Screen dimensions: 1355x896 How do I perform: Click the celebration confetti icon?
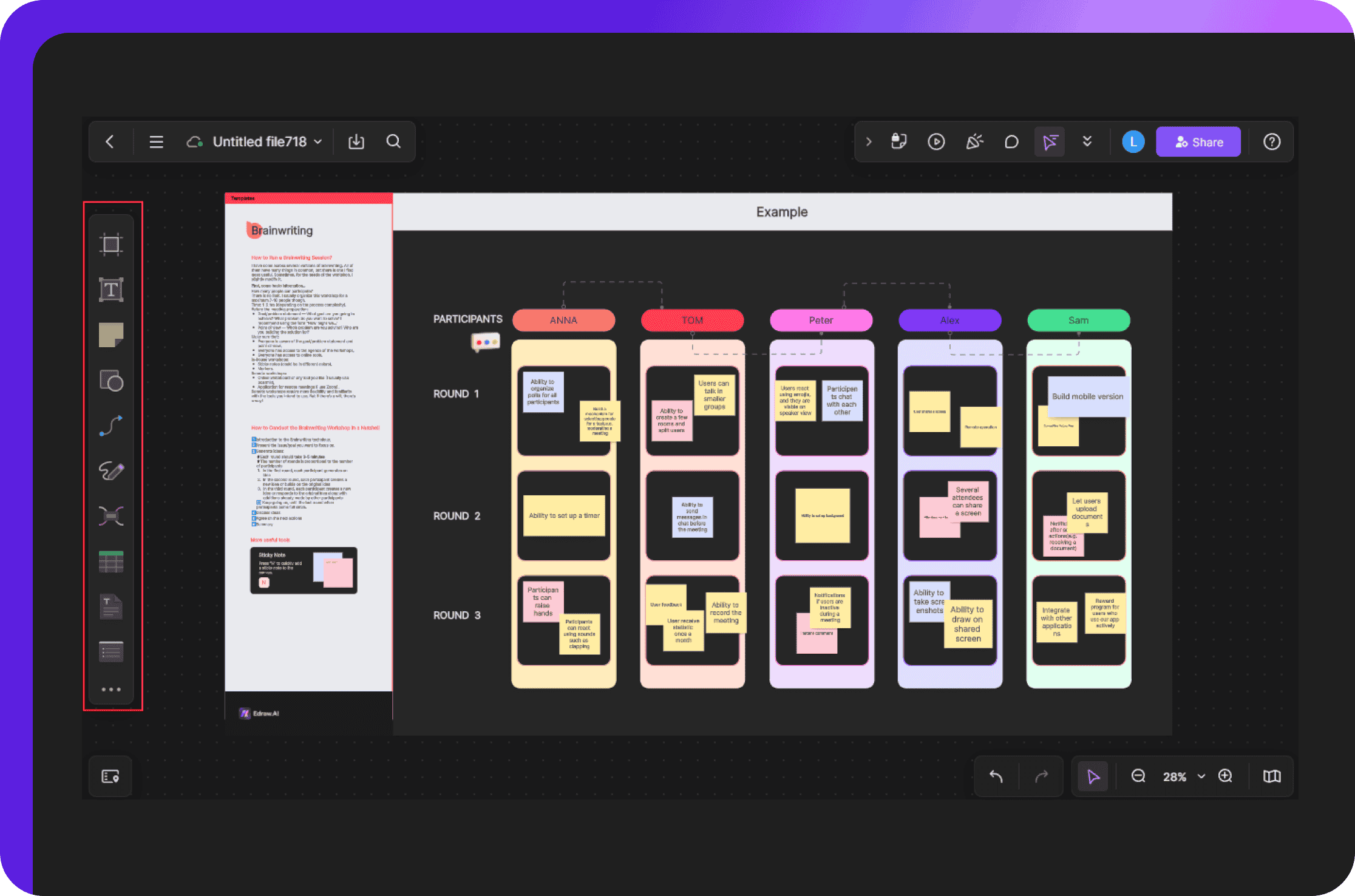pos(974,141)
